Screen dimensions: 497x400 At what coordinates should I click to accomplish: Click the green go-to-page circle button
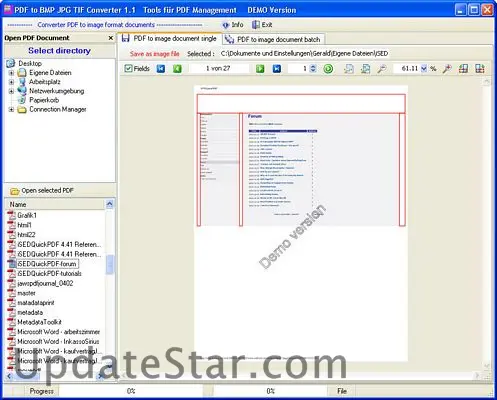tap(328, 69)
